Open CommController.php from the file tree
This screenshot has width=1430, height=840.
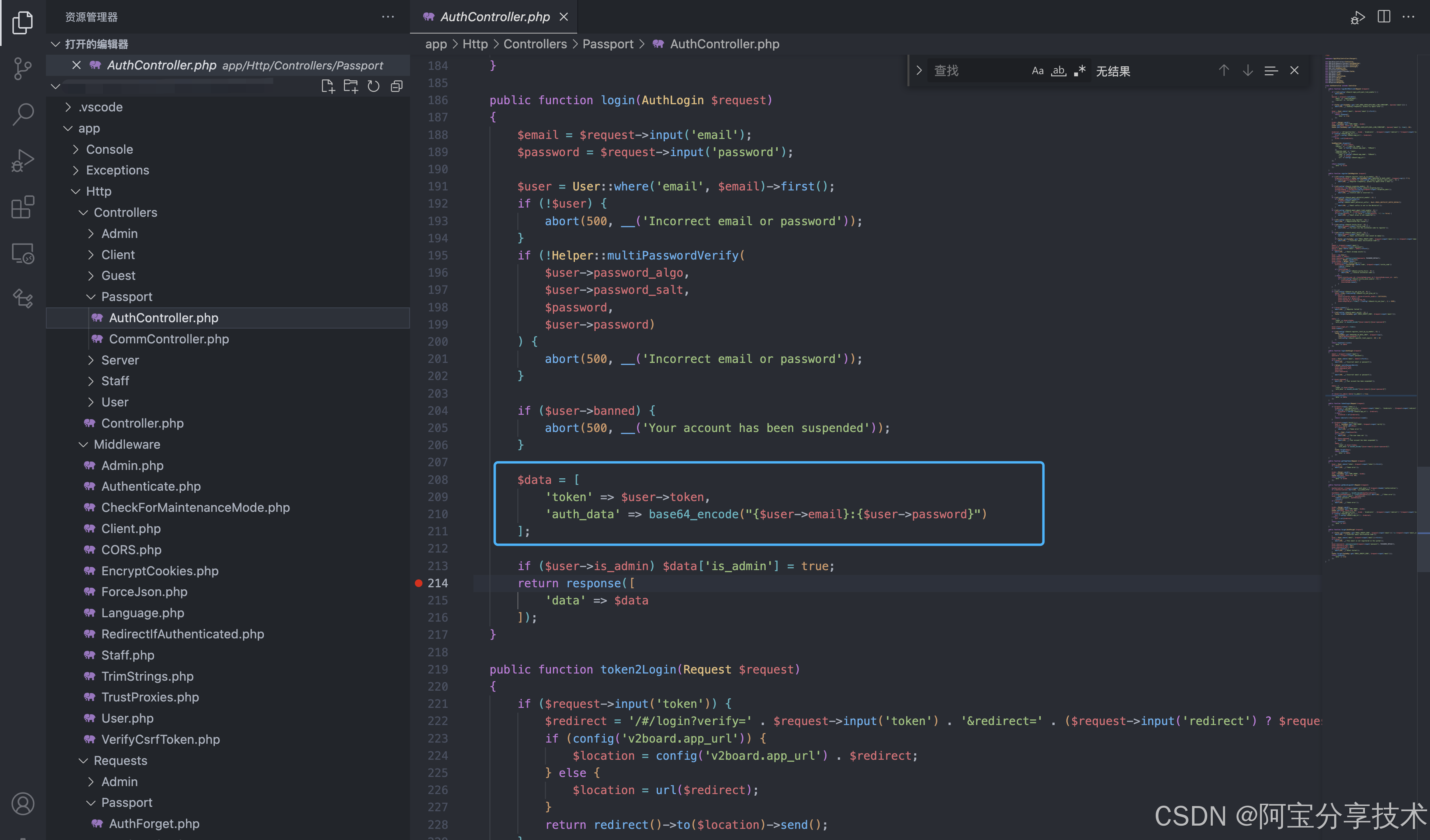tap(168, 339)
